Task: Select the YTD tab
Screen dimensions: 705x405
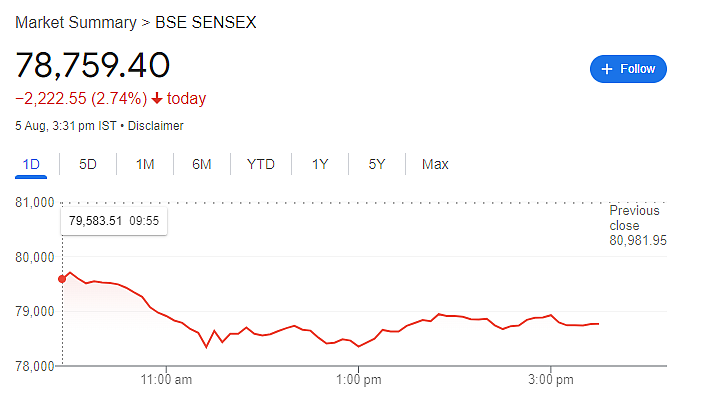Action: coord(261,165)
